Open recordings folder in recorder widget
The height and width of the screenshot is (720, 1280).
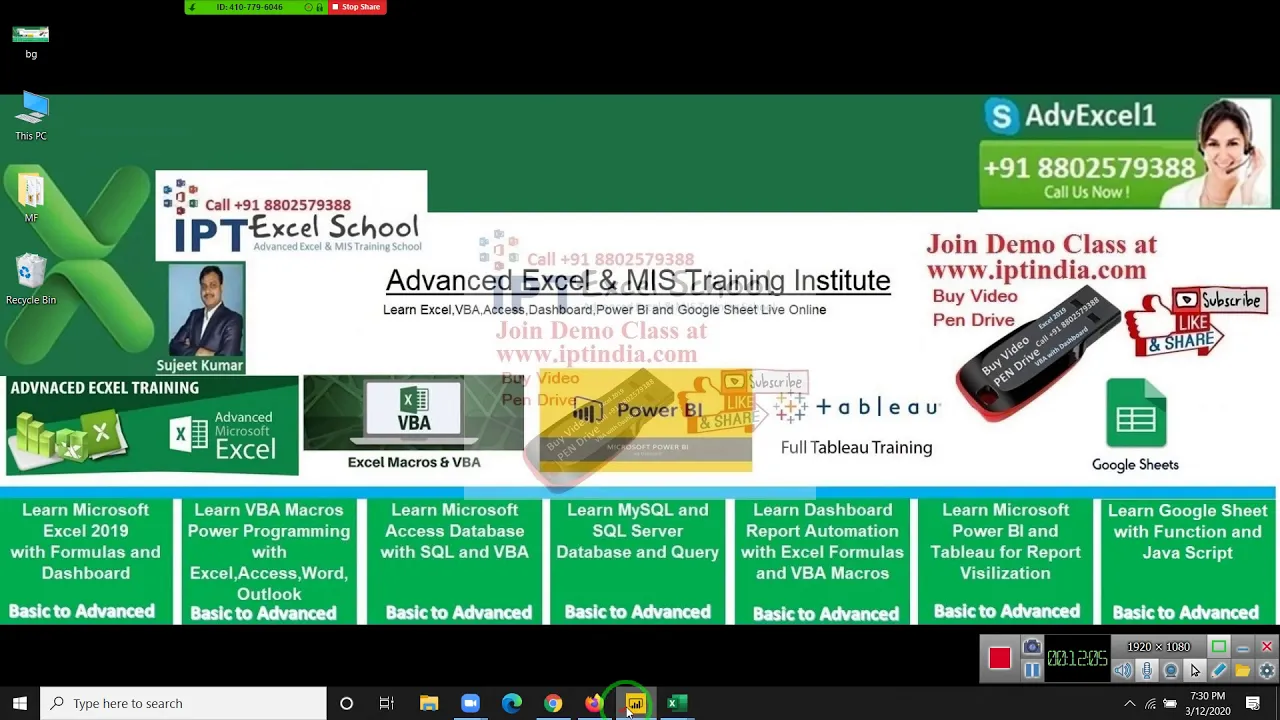coord(1243,671)
